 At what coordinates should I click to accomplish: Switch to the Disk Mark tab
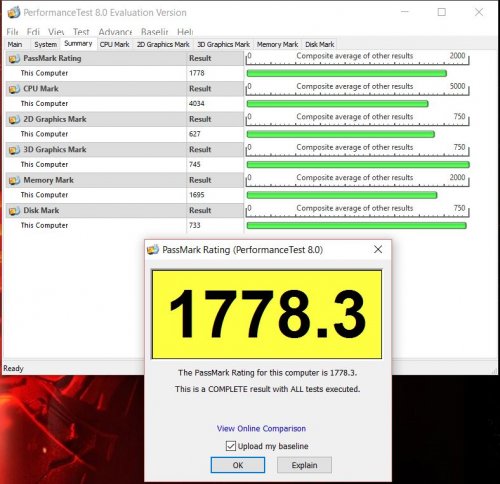pos(319,44)
